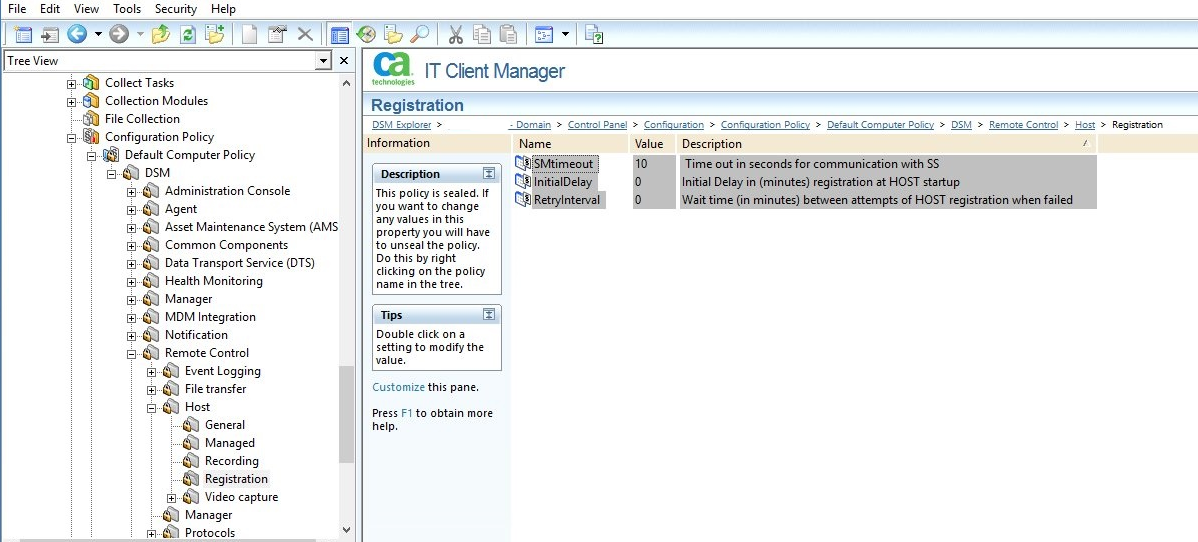Click the blue Back arrow toolbar icon
1198x542 pixels.
77,35
